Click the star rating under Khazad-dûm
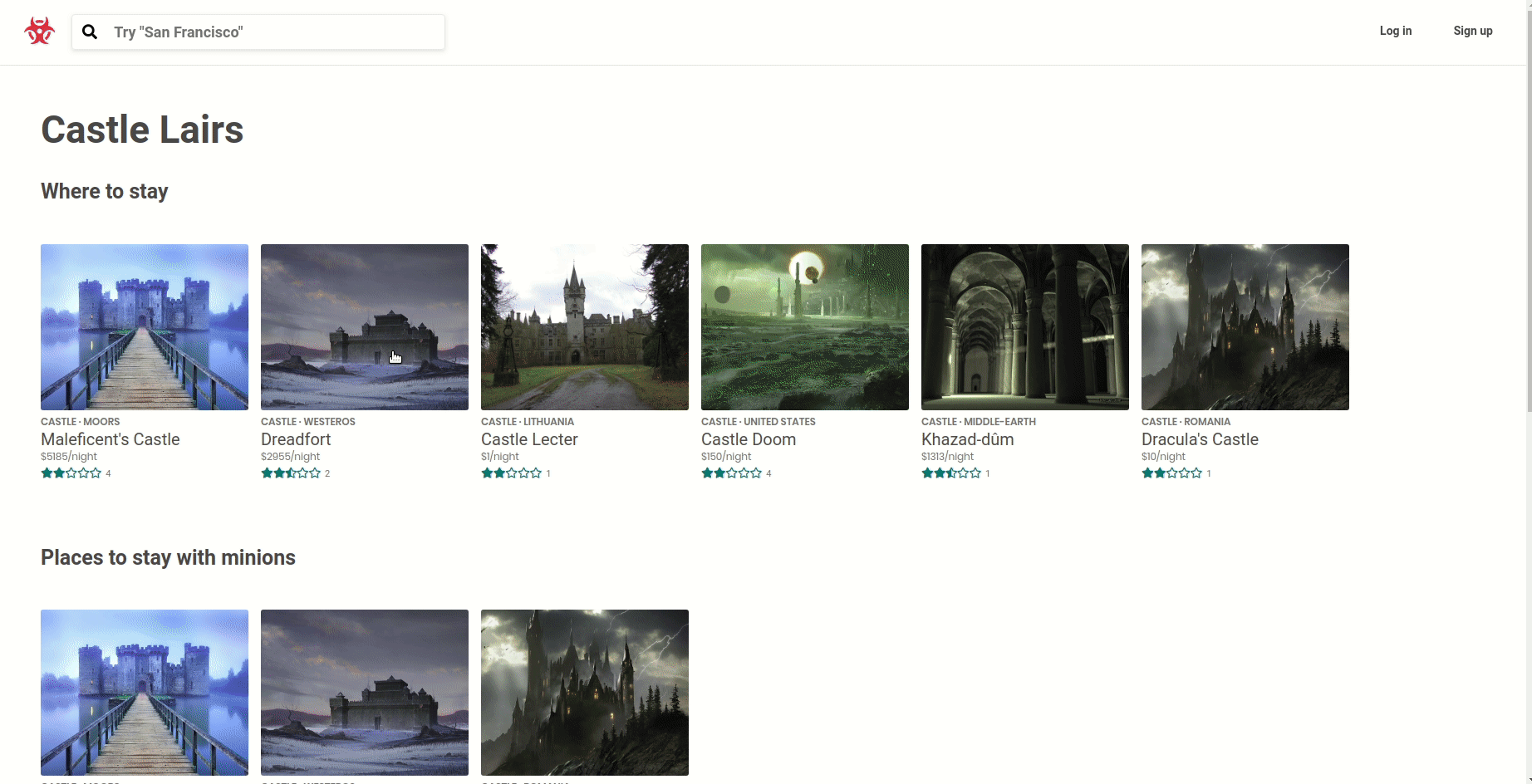1532x784 pixels. click(952, 473)
